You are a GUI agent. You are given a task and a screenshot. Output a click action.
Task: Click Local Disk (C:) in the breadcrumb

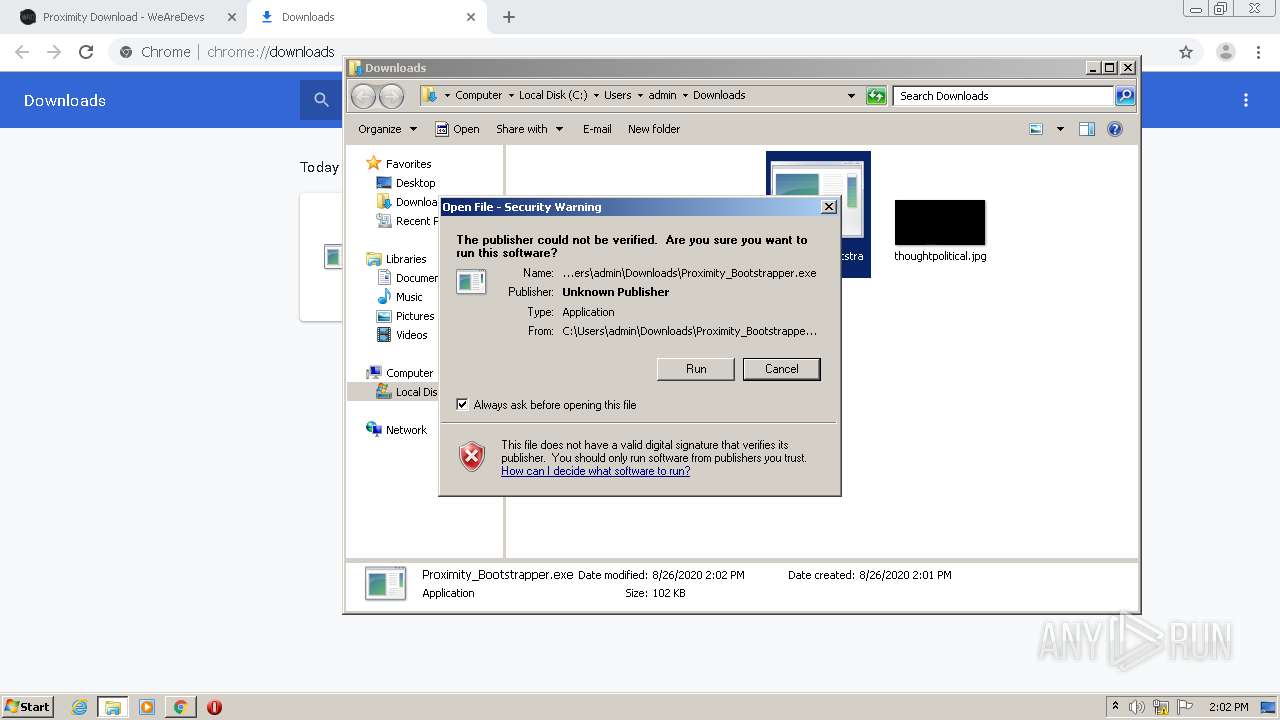click(x=553, y=96)
